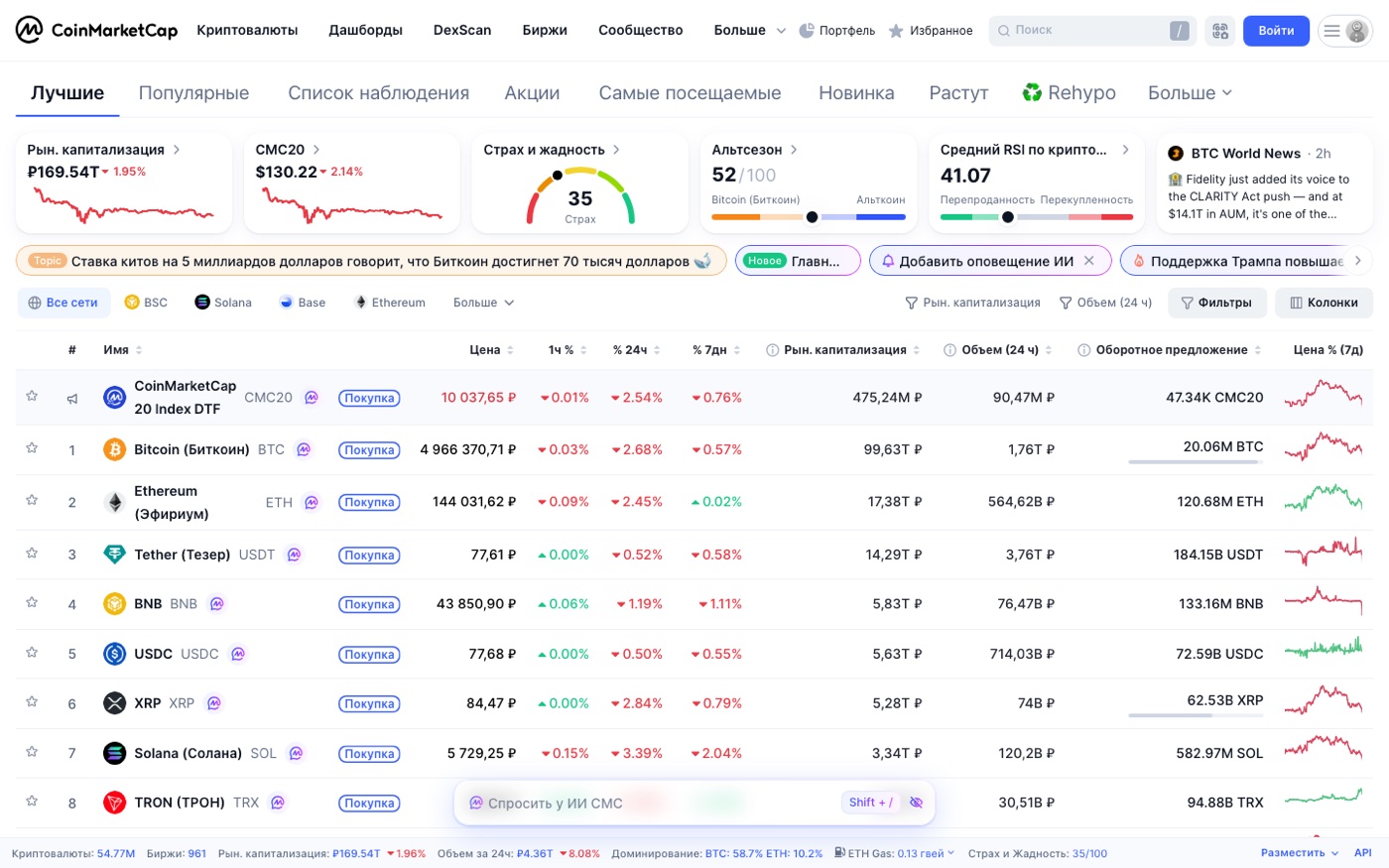This screenshot has height=868, width=1389.
Task: Click the AI icon next to USDT ticker
Action: point(294,555)
